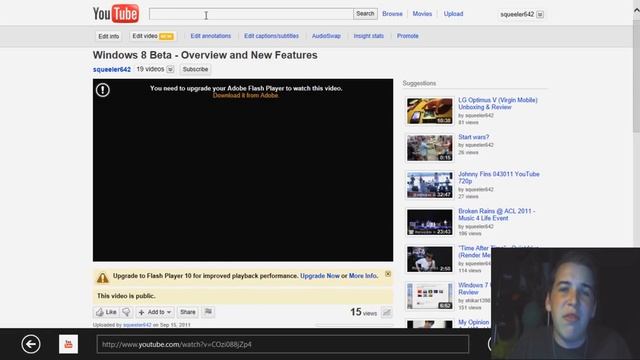Screen dimensions: 640x360
Task: Open Johnny Fins 043011 YouTube 720p link
Action: click(499, 178)
